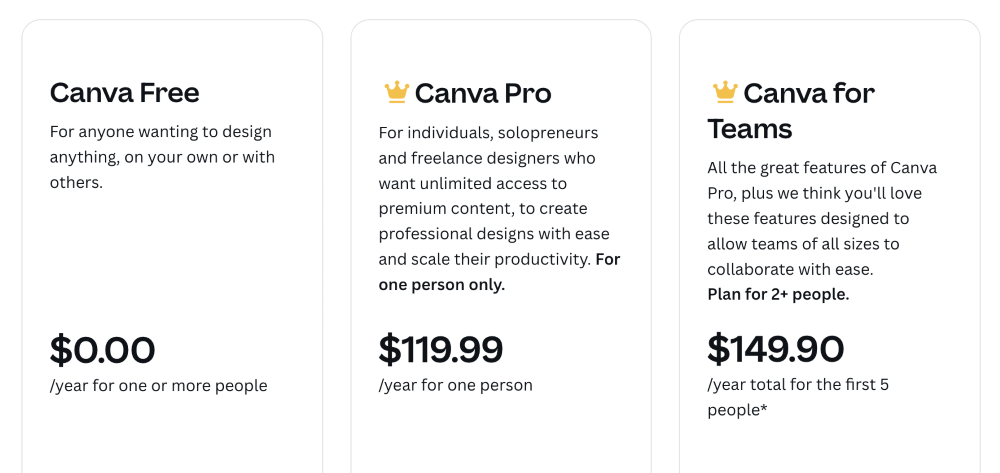Image resolution: width=1000 pixels, height=473 pixels.
Task: Click the $119.99 price
Action: (x=441, y=349)
